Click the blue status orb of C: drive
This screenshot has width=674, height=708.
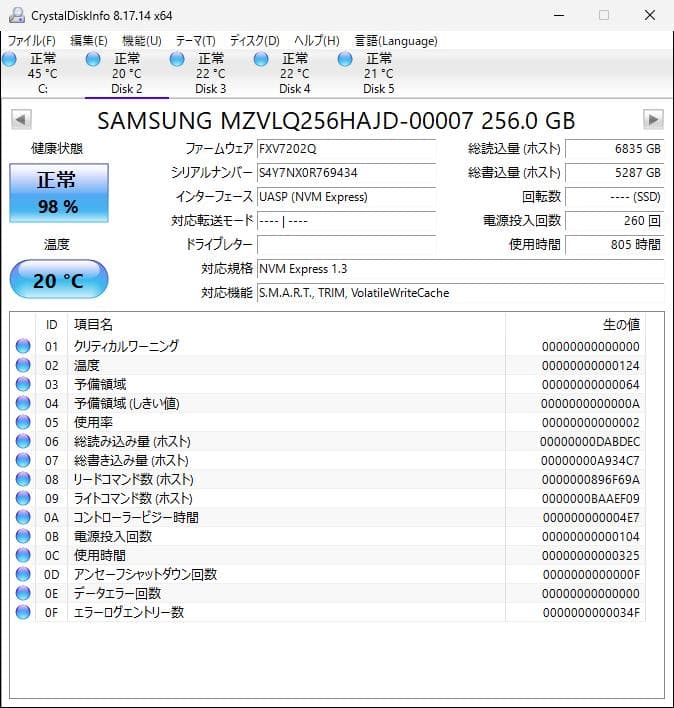click(x=9, y=59)
